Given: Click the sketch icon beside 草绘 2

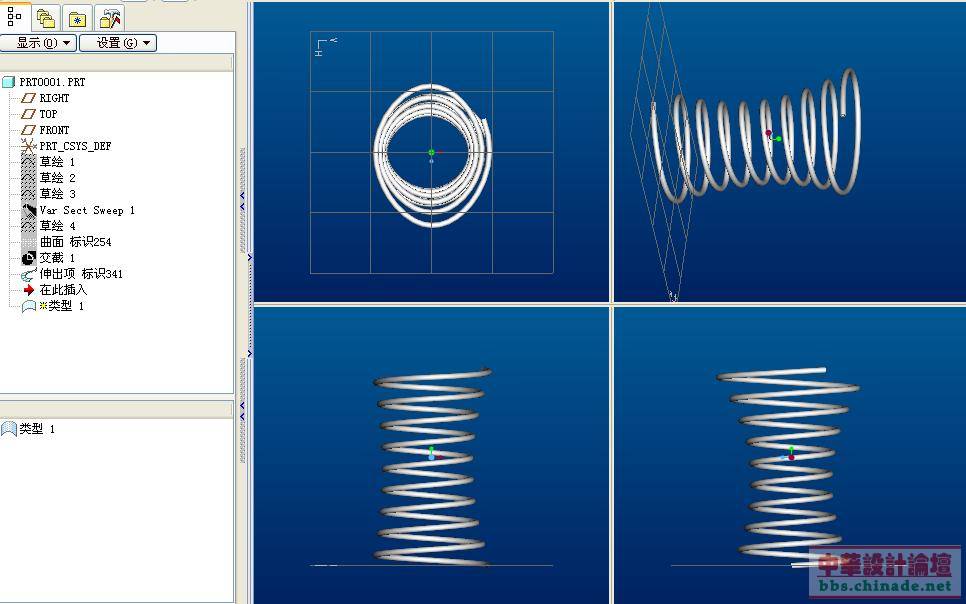Looking at the screenshot, I should click(28, 178).
